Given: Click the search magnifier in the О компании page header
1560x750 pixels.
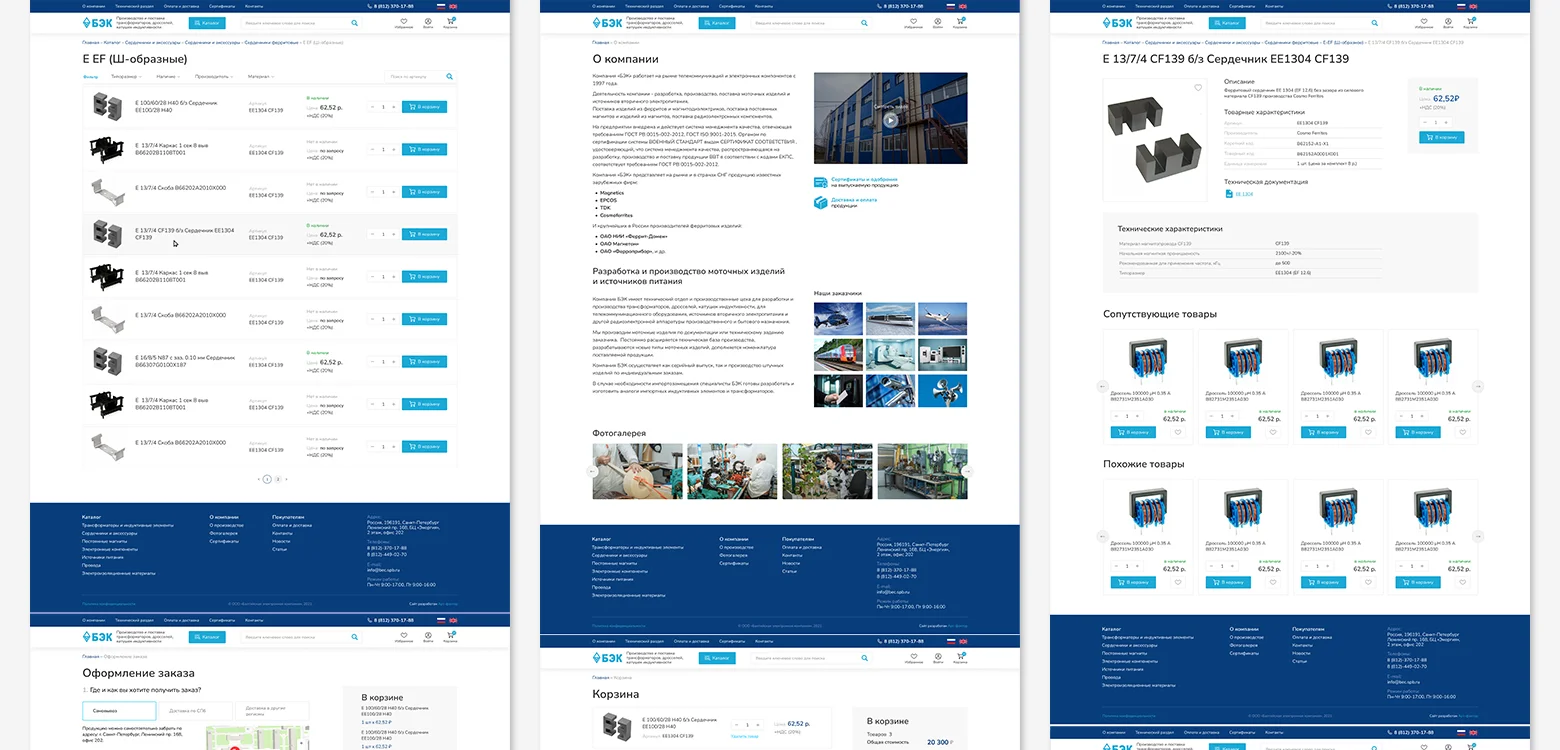Looking at the screenshot, I should click(x=865, y=22).
